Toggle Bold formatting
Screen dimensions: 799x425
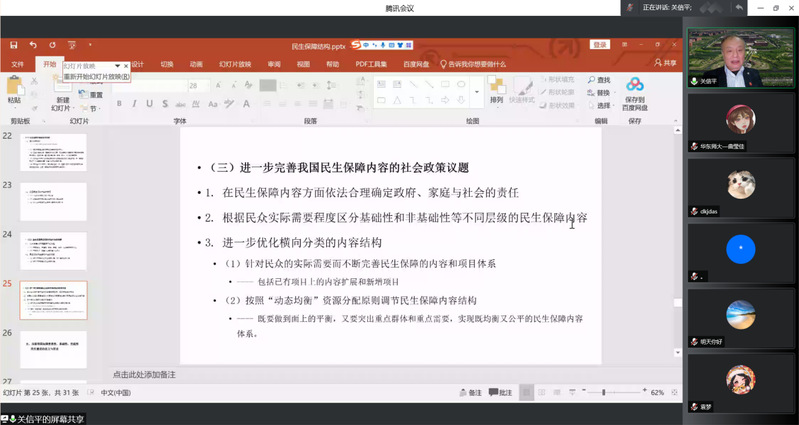point(119,103)
